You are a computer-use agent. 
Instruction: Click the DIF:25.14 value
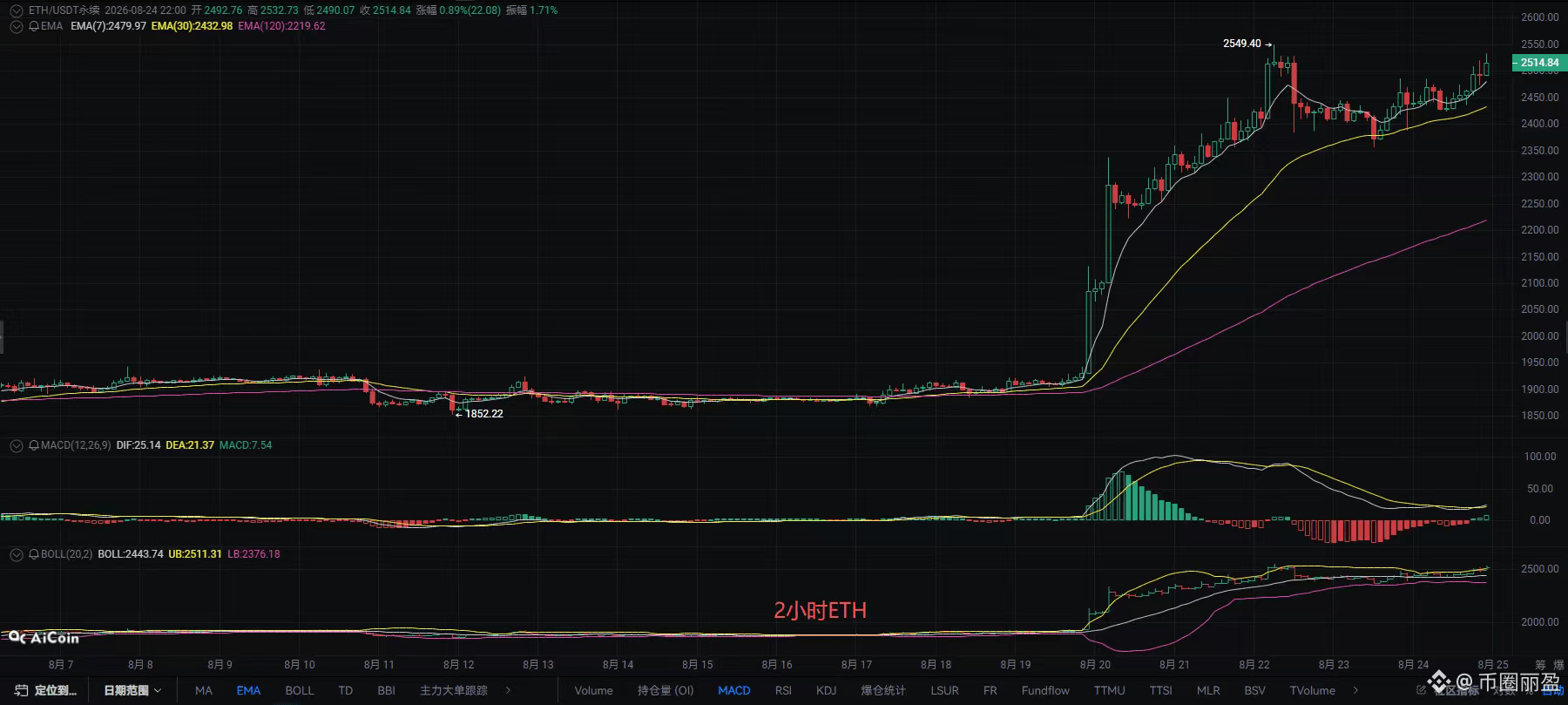click(139, 445)
